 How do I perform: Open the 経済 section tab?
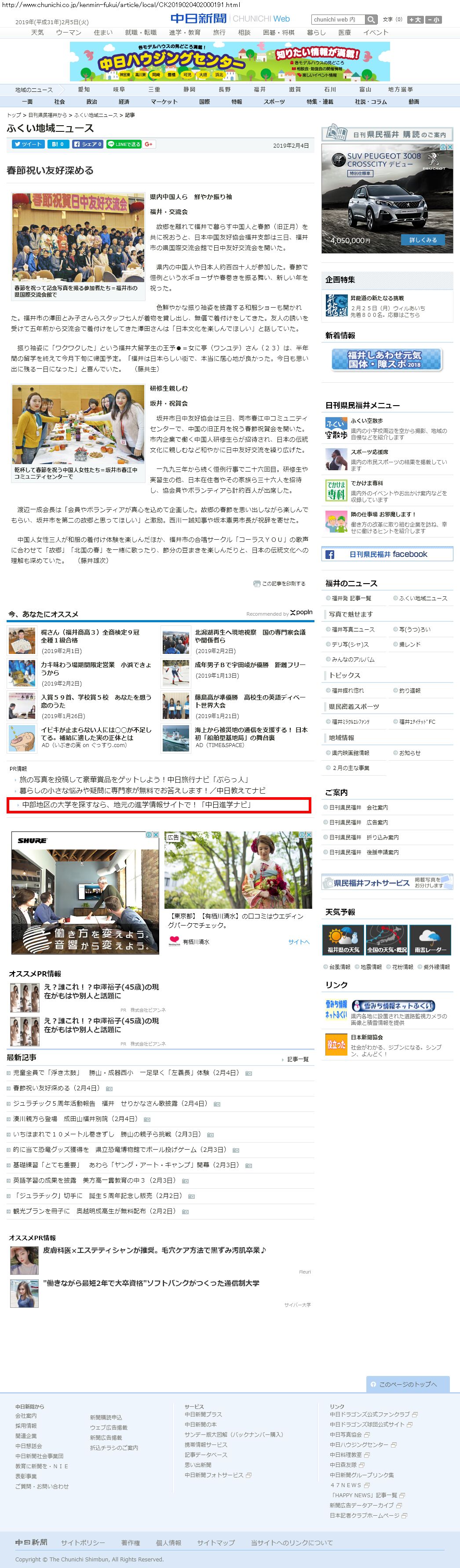click(124, 102)
